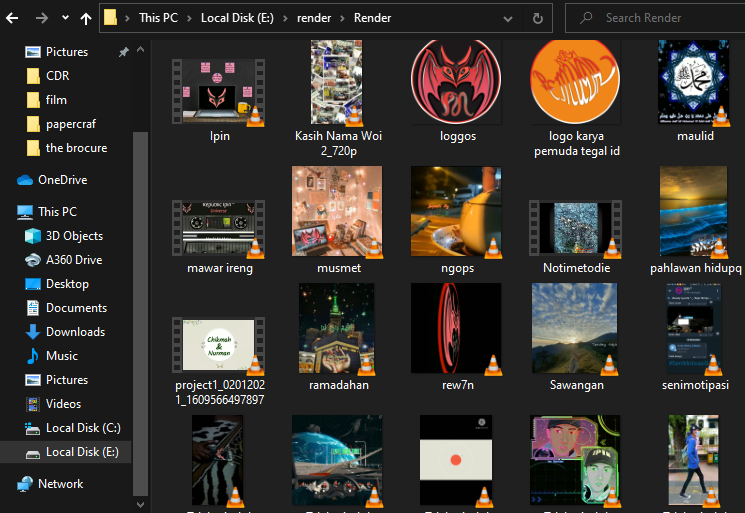Image resolution: width=745 pixels, height=513 pixels.
Task: Select the Sawangan file
Action: pos(576,337)
